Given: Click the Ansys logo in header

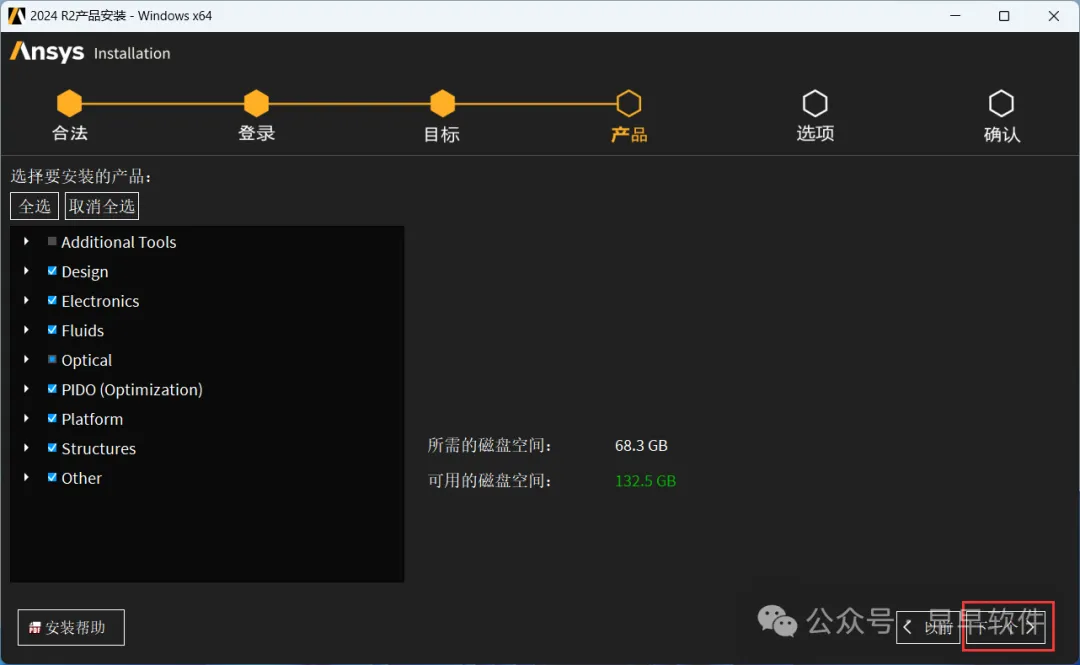Looking at the screenshot, I should click(47, 52).
